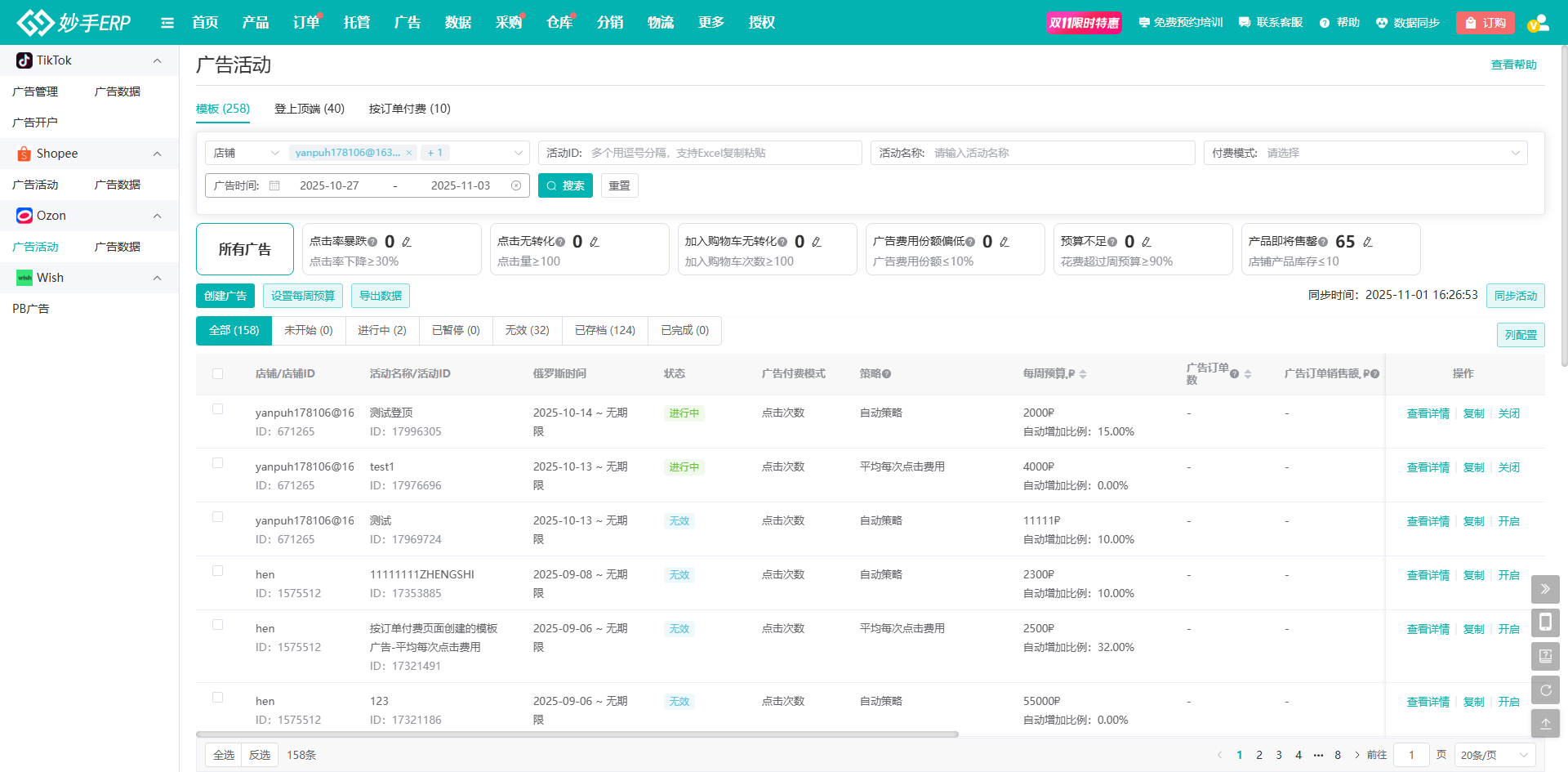Open the 20条/页 page size dropdown
Viewport: 1568px width, 772px height.
coord(1493,755)
